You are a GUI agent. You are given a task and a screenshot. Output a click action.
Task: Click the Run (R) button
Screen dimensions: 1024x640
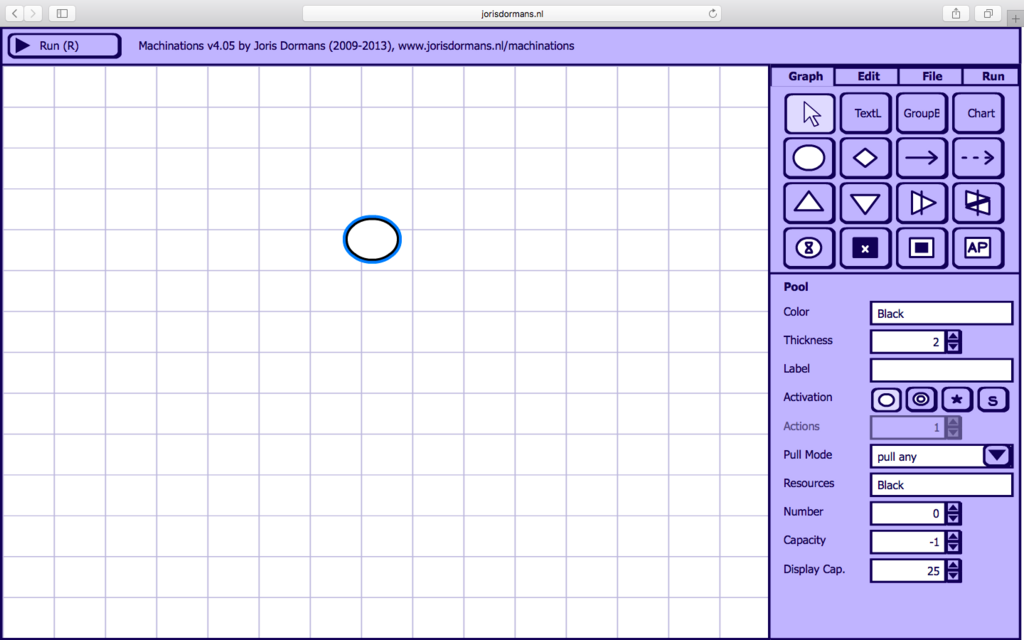click(x=64, y=46)
